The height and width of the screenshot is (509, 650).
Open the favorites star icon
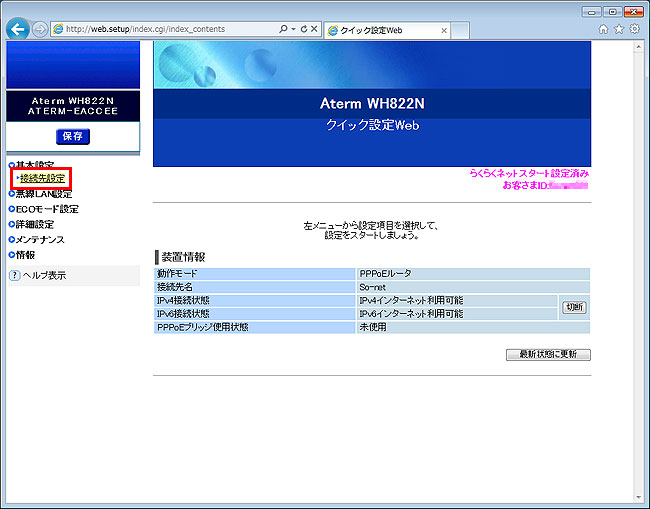(x=618, y=30)
